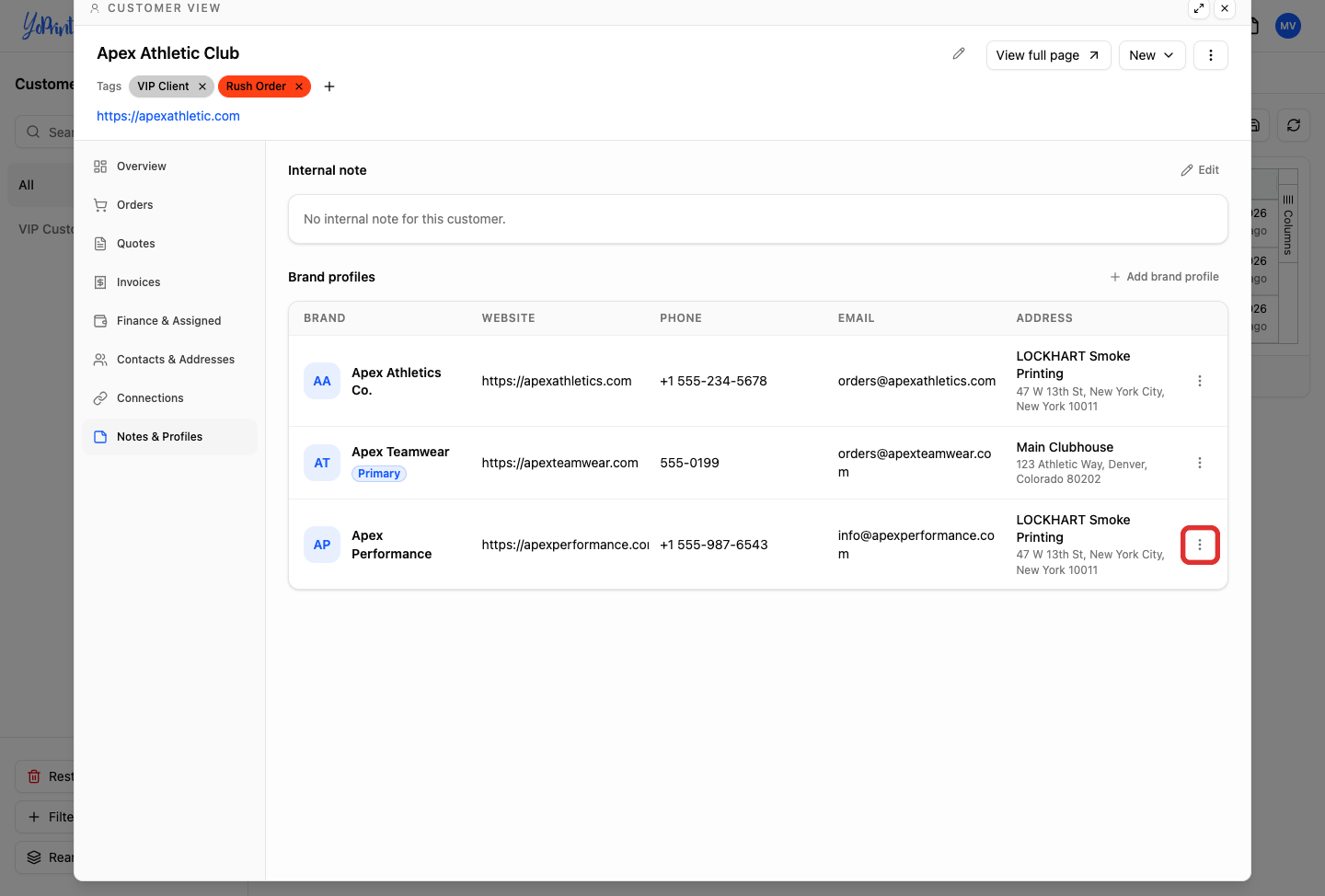Open the Quotes section
Image resolution: width=1325 pixels, height=896 pixels.
tap(170, 244)
